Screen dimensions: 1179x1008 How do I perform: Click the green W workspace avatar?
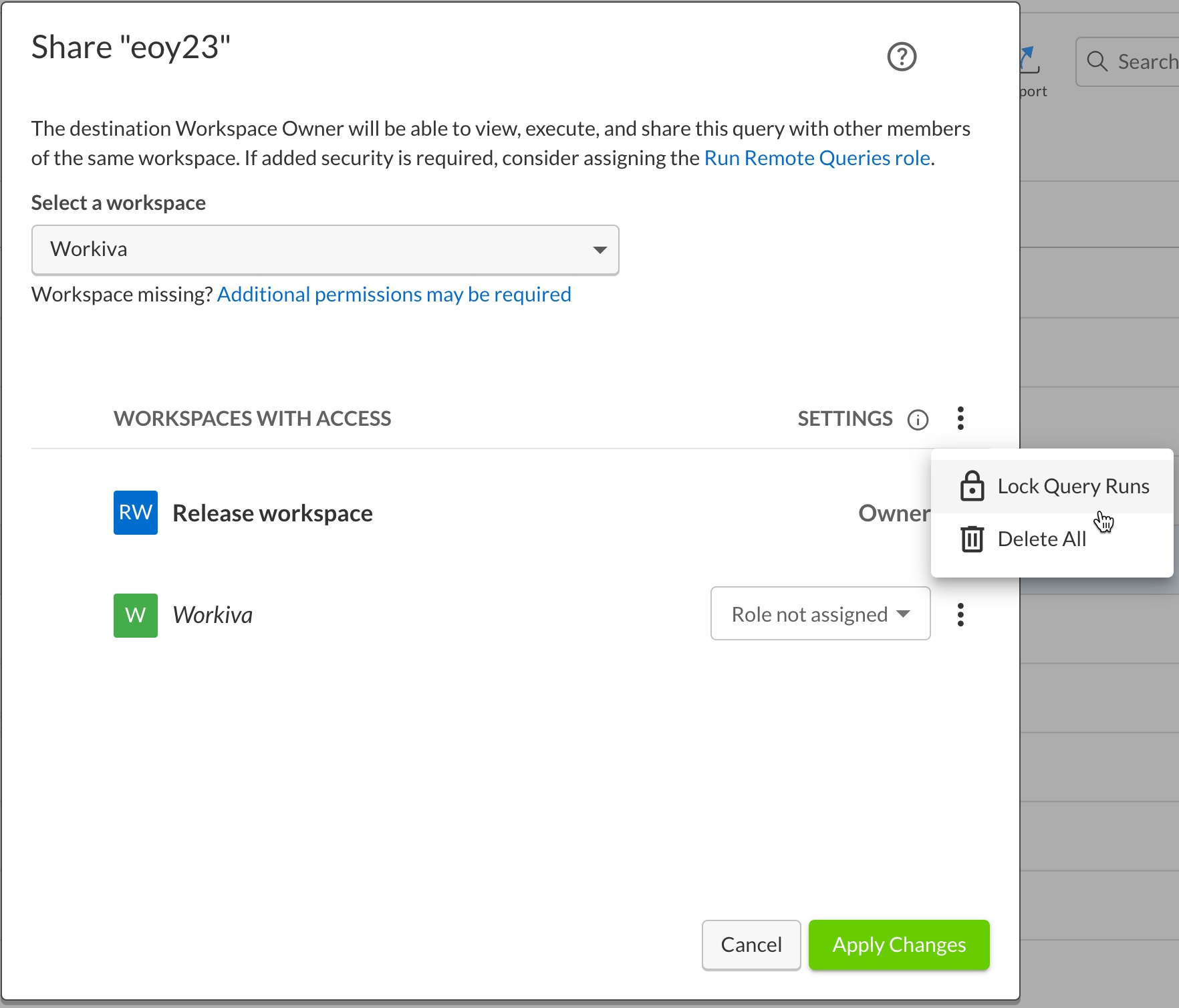[x=136, y=615]
